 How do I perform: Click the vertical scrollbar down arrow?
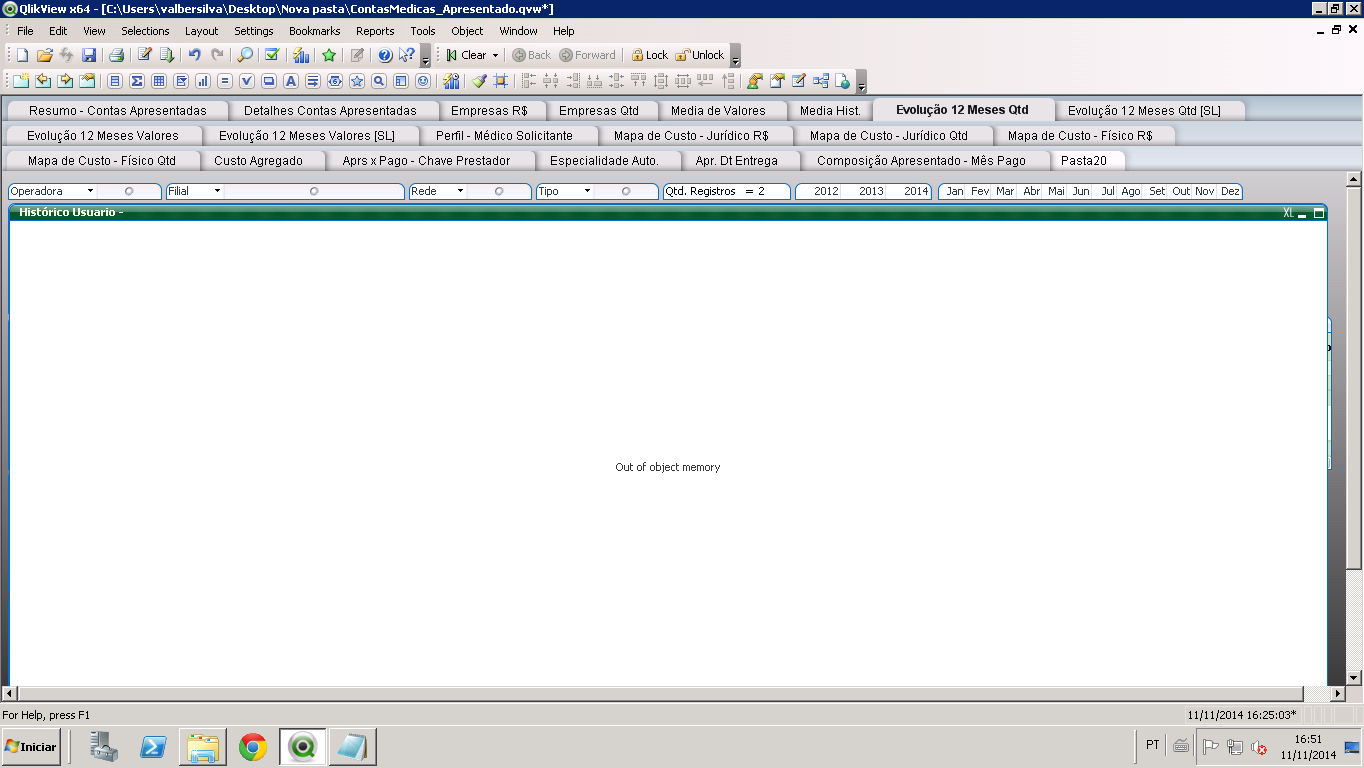(x=1354, y=677)
